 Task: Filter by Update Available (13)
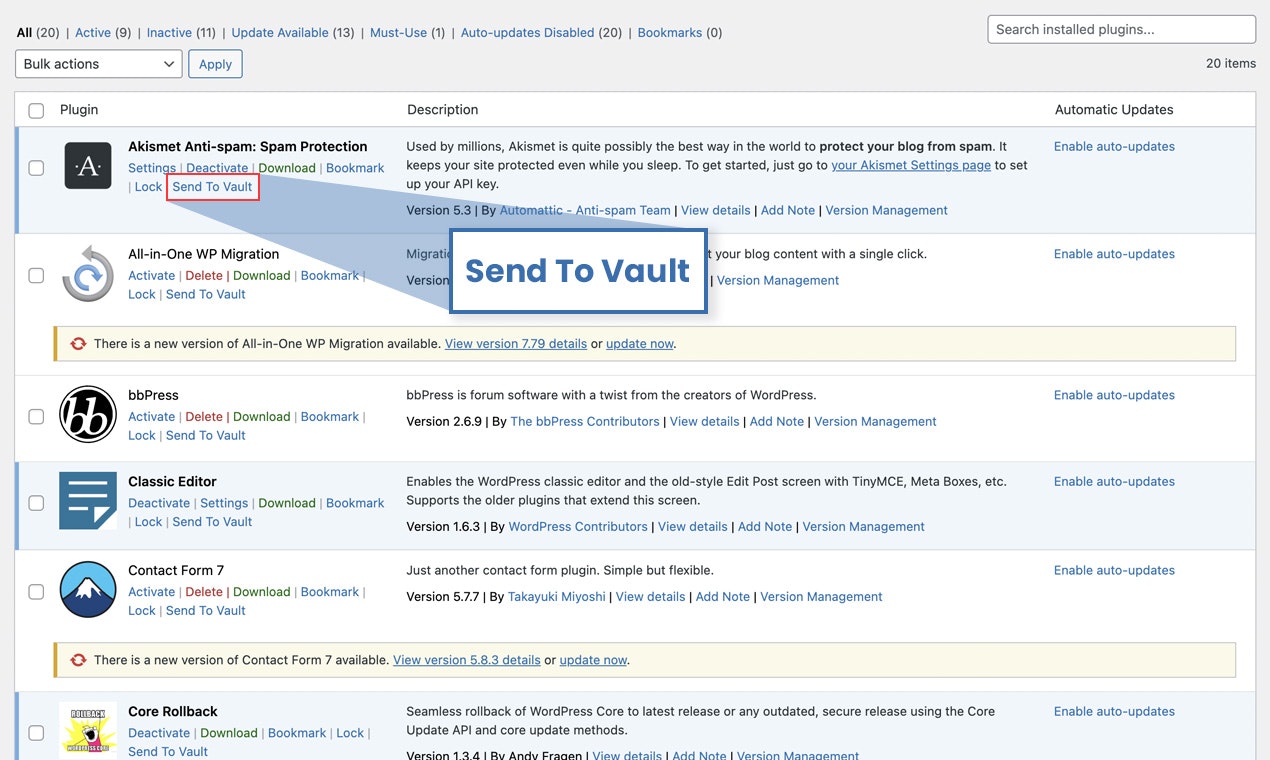point(293,33)
